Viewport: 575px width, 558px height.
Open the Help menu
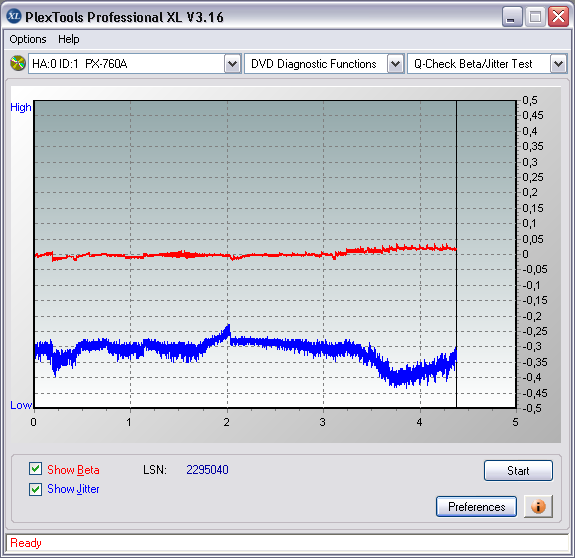(x=69, y=39)
